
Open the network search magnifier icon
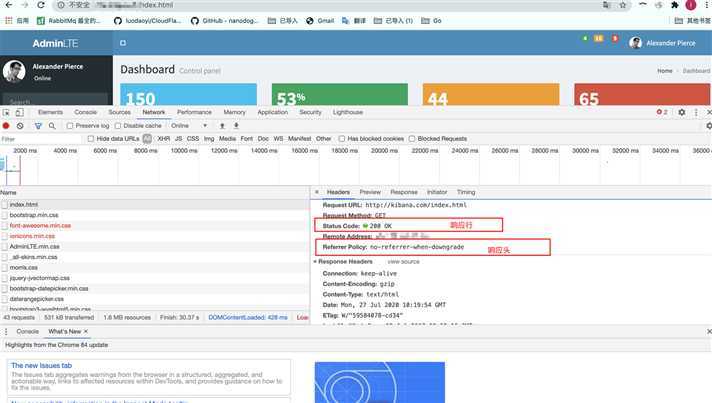52,126
